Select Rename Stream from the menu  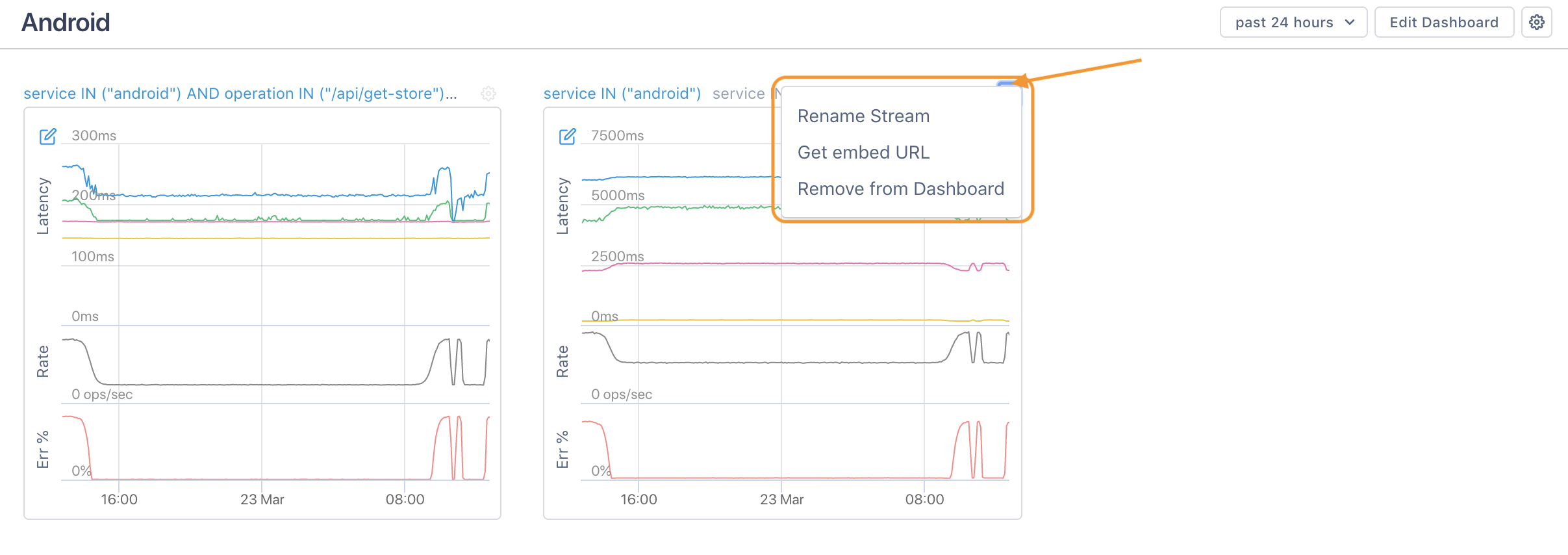point(863,116)
